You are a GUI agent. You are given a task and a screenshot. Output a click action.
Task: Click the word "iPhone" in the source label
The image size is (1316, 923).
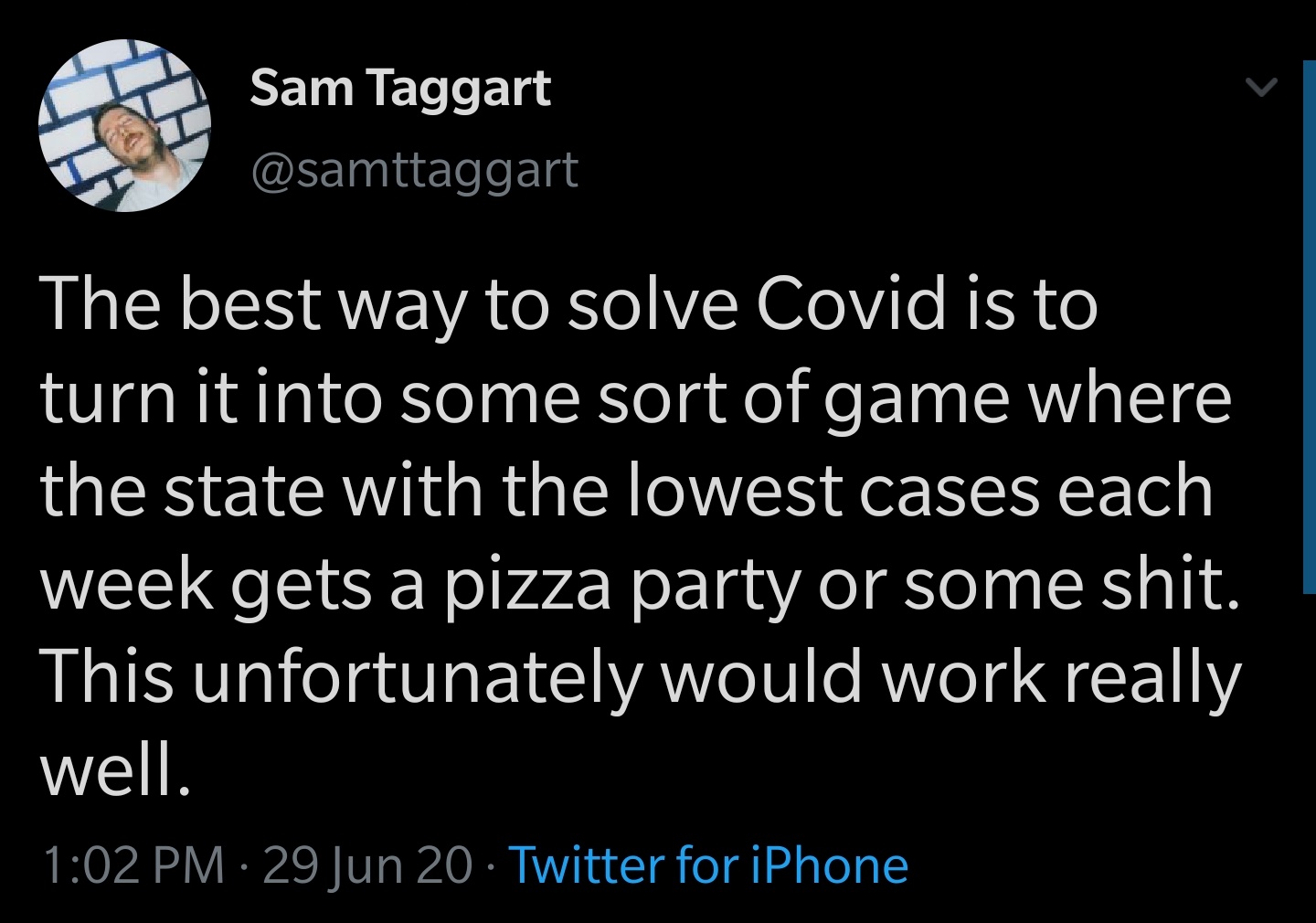pyautogui.click(x=829, y=865)
